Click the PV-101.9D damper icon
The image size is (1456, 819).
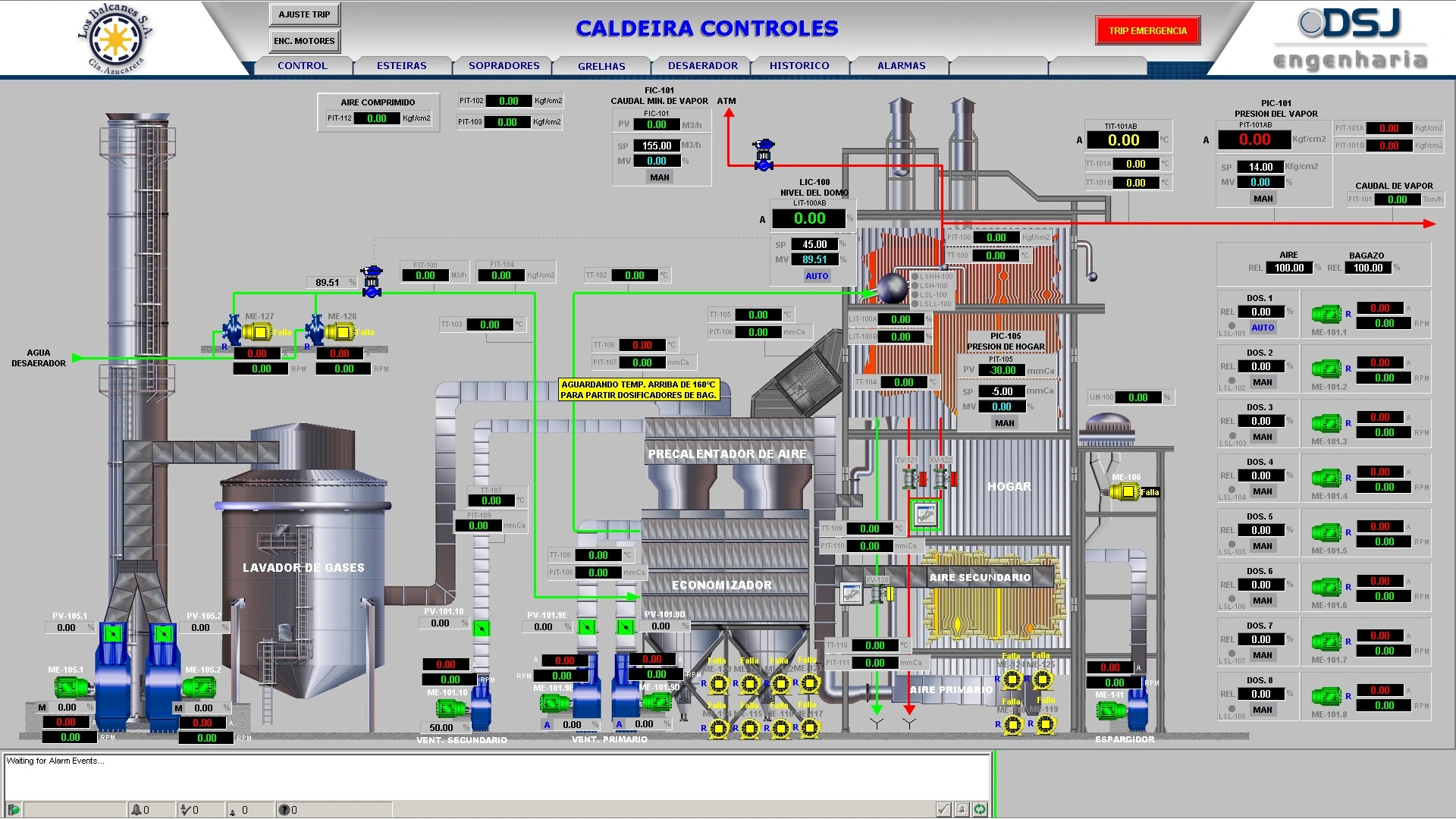625,627
